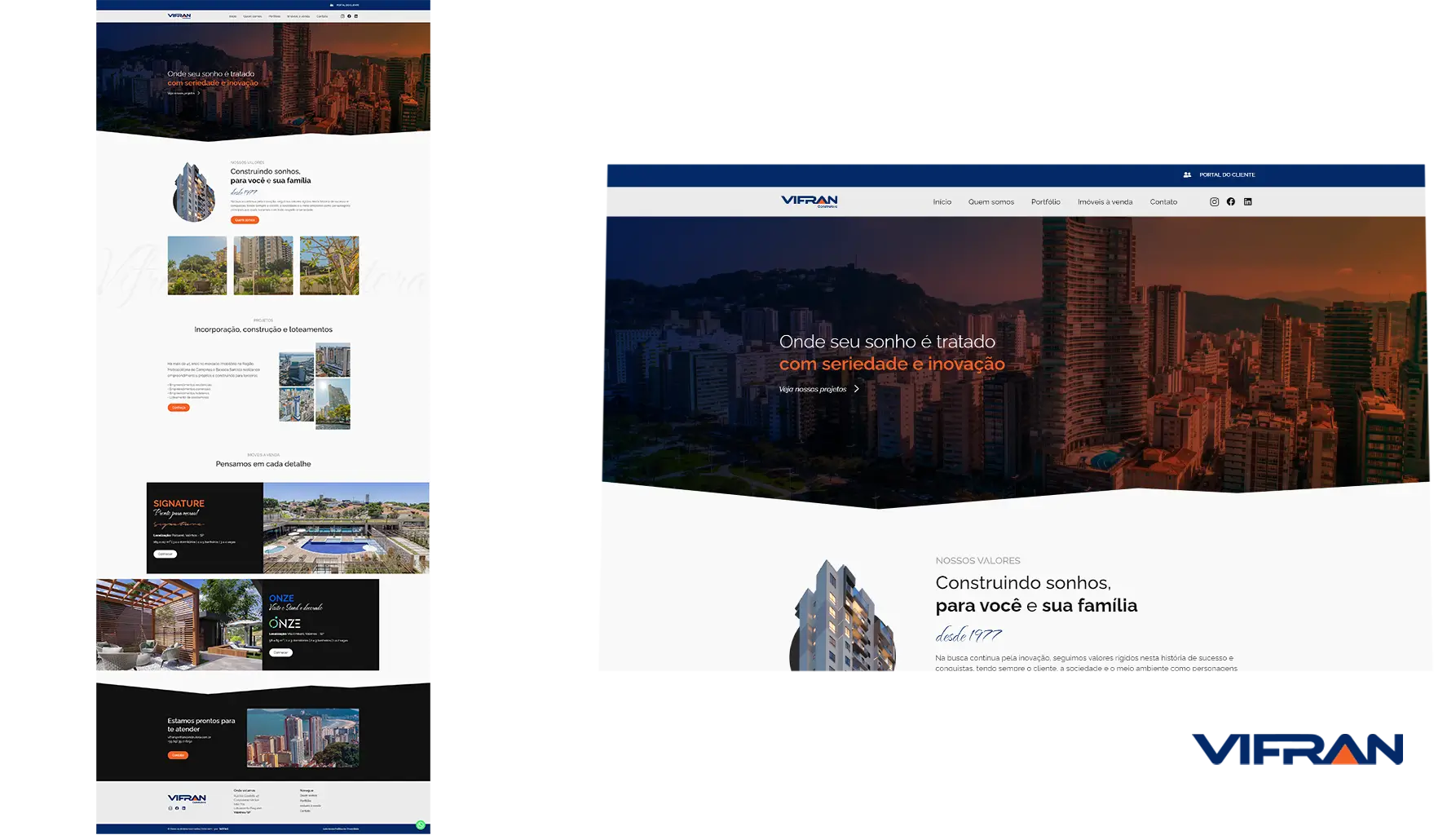Image resolution: width=1456 pixels, height=835 pixels.
Task: Click the footer VIFRAN logo in the full-page preview
Action: [187, 798]
